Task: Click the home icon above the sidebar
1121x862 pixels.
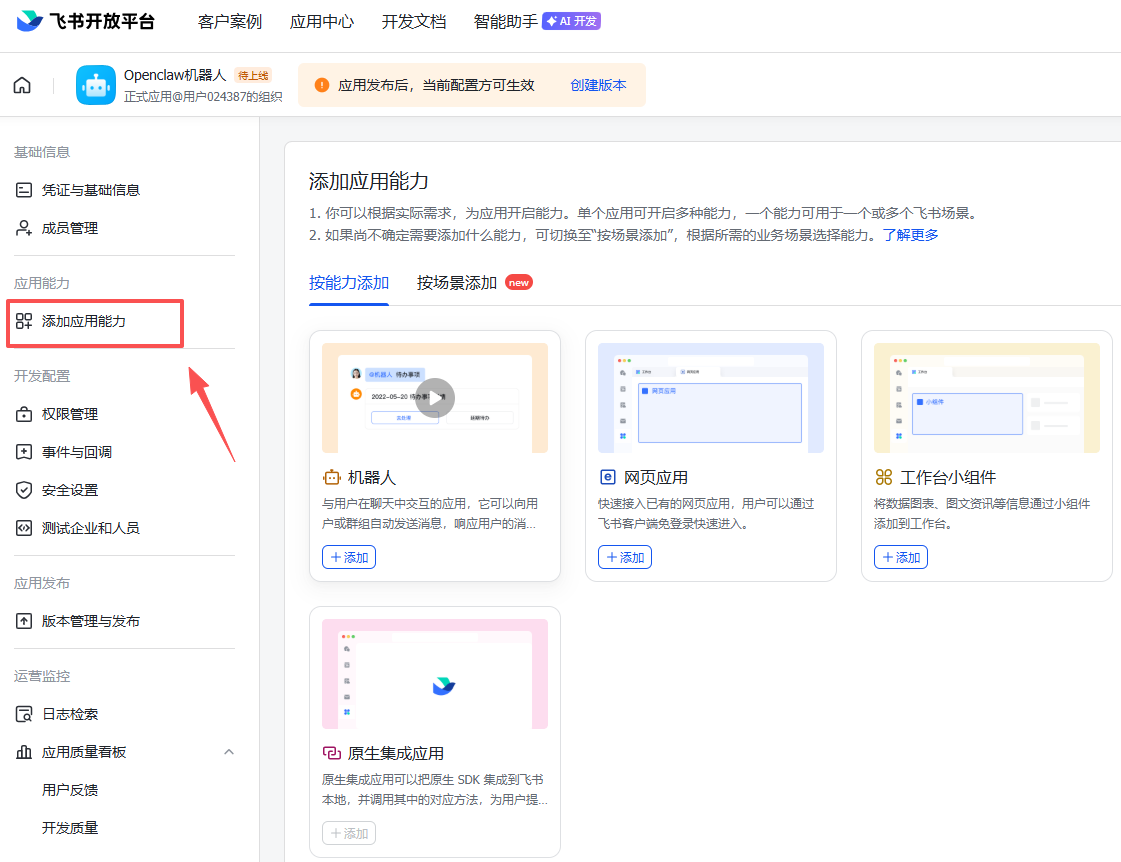Action: pyautogui.click(x=22, y=85)
